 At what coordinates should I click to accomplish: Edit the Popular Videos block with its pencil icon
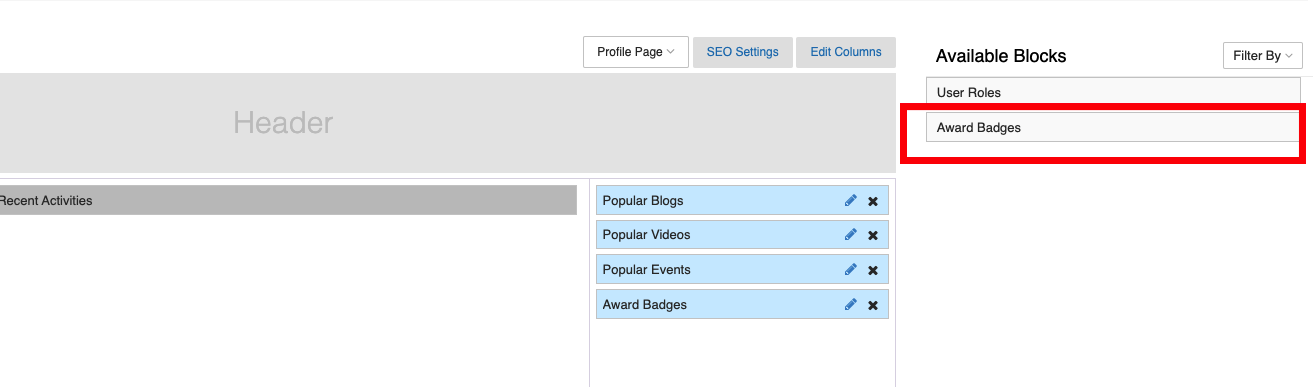(851, 235)
